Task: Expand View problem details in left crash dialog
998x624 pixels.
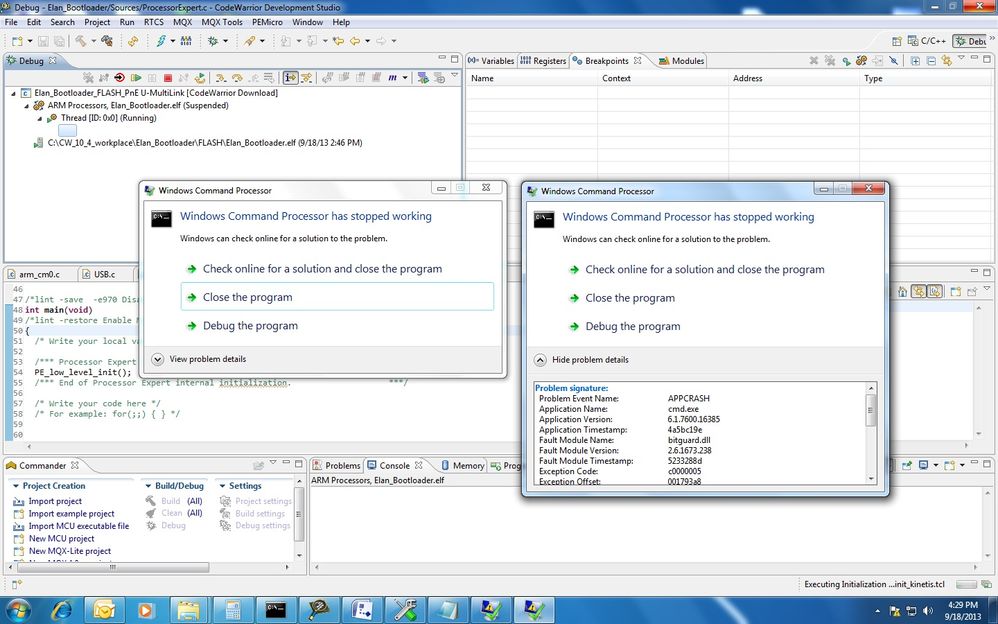Action: (199, 359)
